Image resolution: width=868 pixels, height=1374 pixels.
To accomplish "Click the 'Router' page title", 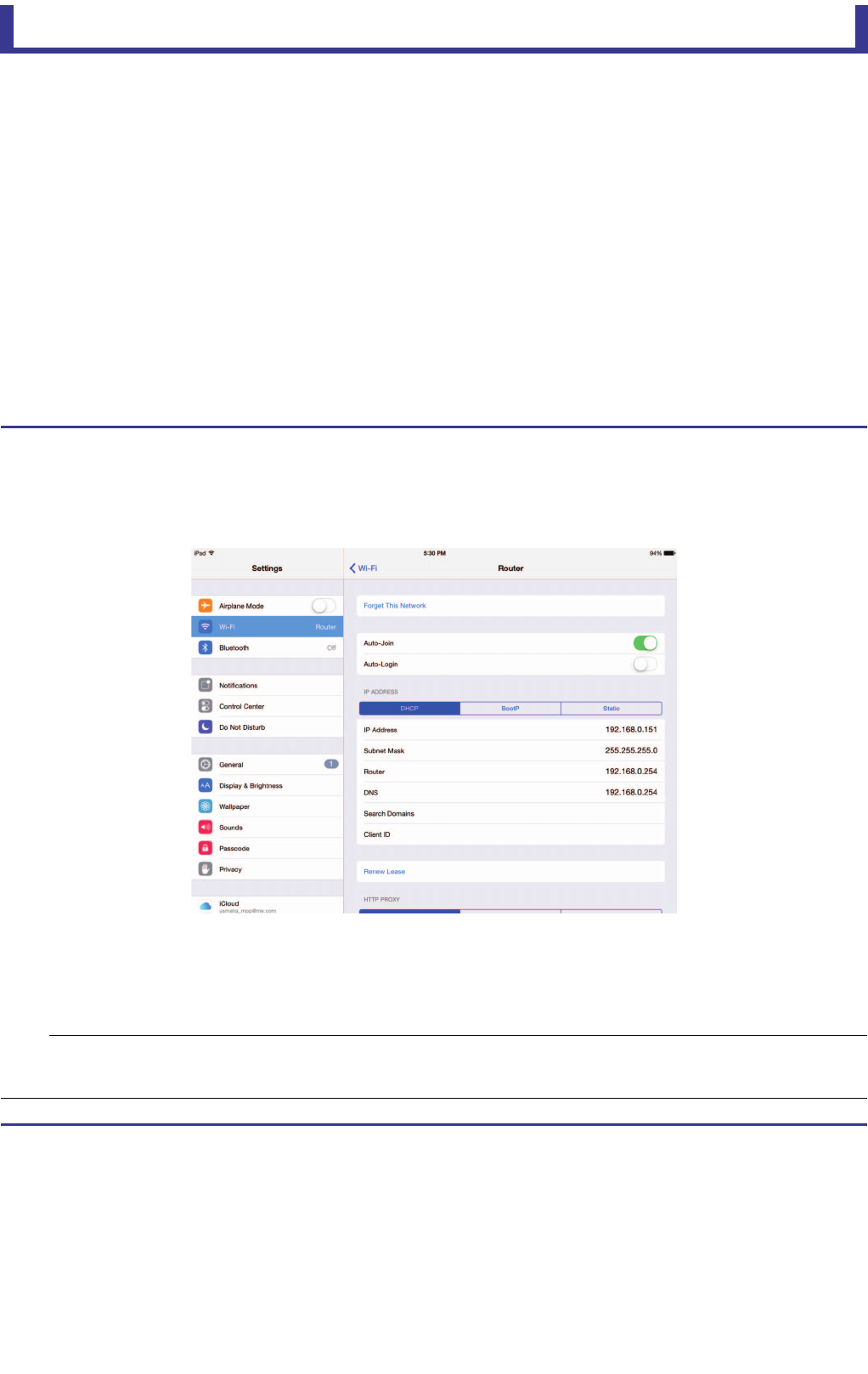I will pyautogui.click(x=510, y=568).
